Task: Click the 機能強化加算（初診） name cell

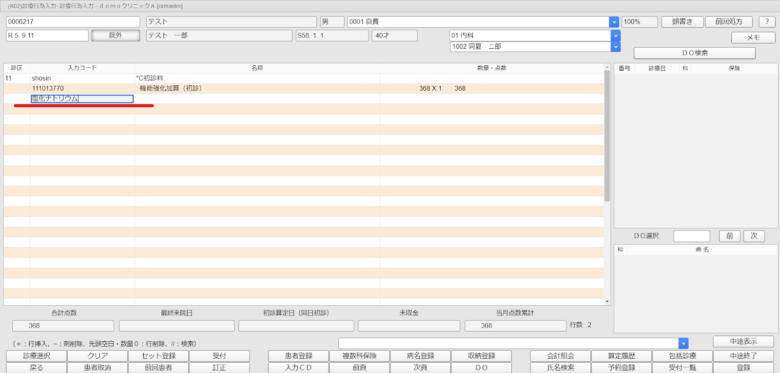Action: (257, 89)
